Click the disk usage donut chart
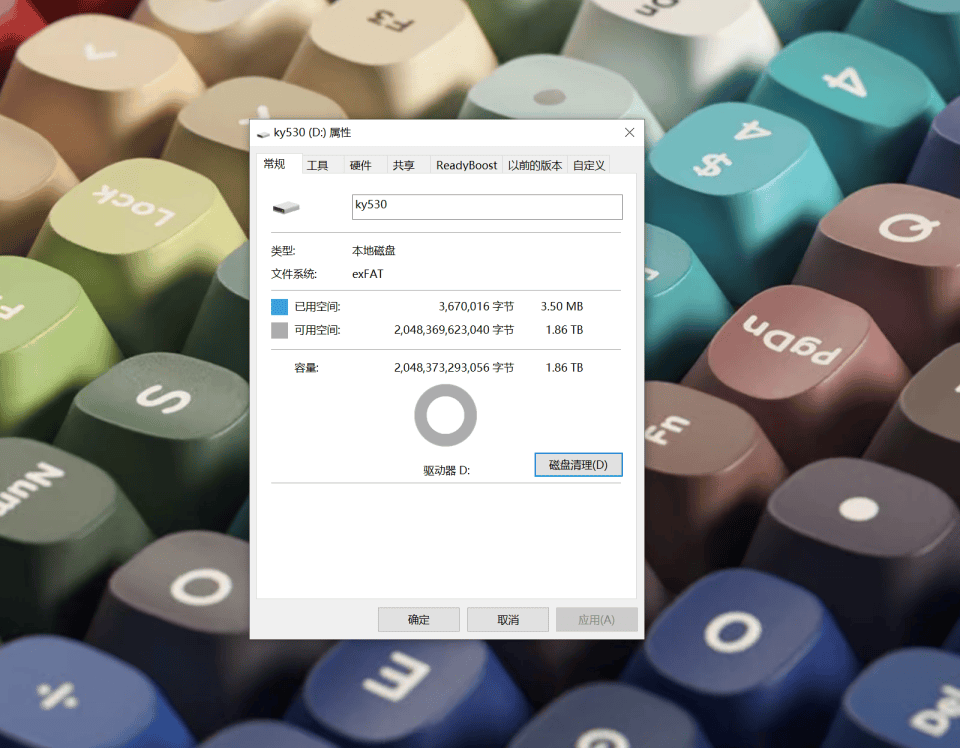Image resolution: width=960 pixels, height=748 pixels. (445, 415)
